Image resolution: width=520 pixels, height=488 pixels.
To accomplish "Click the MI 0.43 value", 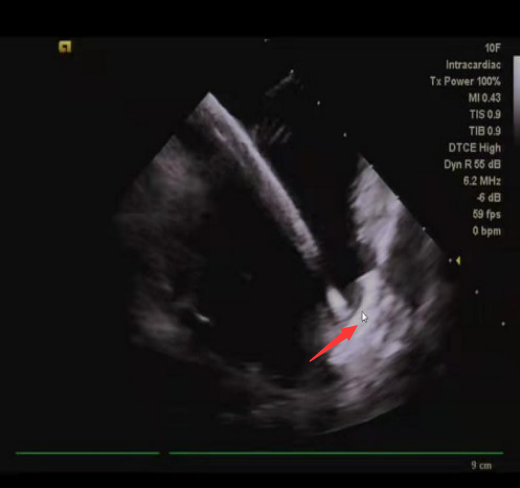I will click(484, 98).
